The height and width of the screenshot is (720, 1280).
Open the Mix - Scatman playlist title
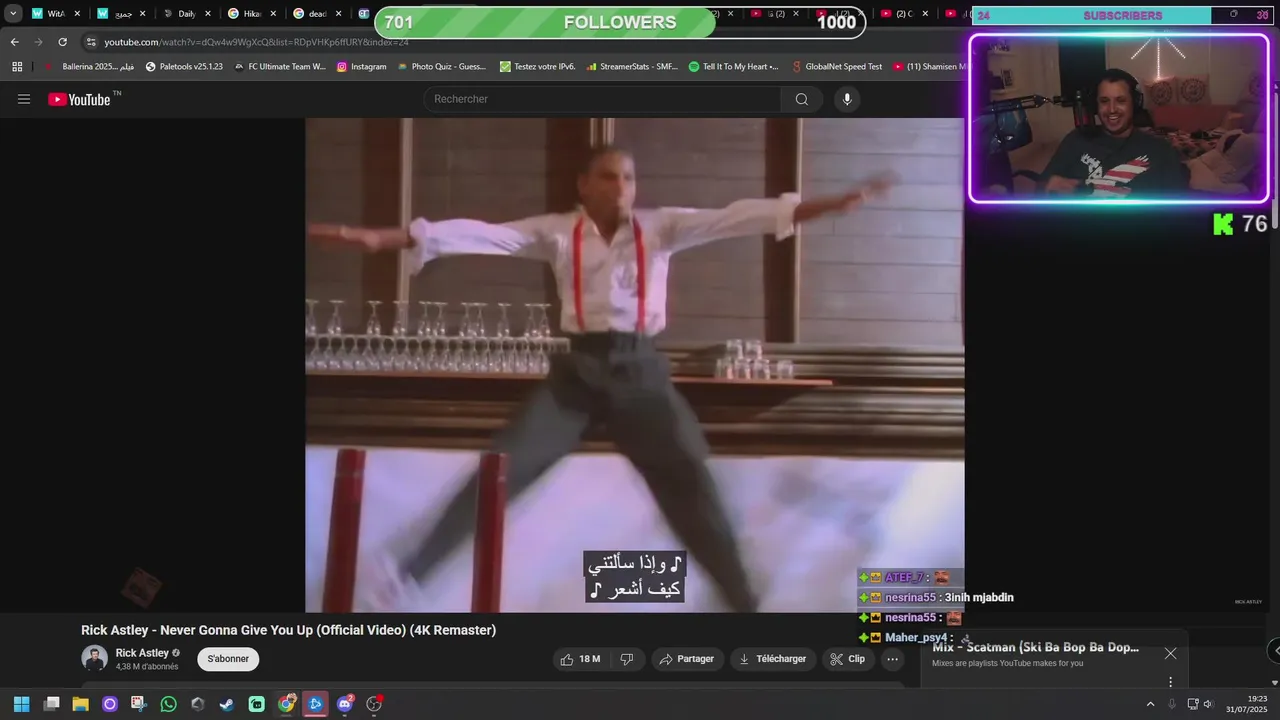click(1035, 647)
